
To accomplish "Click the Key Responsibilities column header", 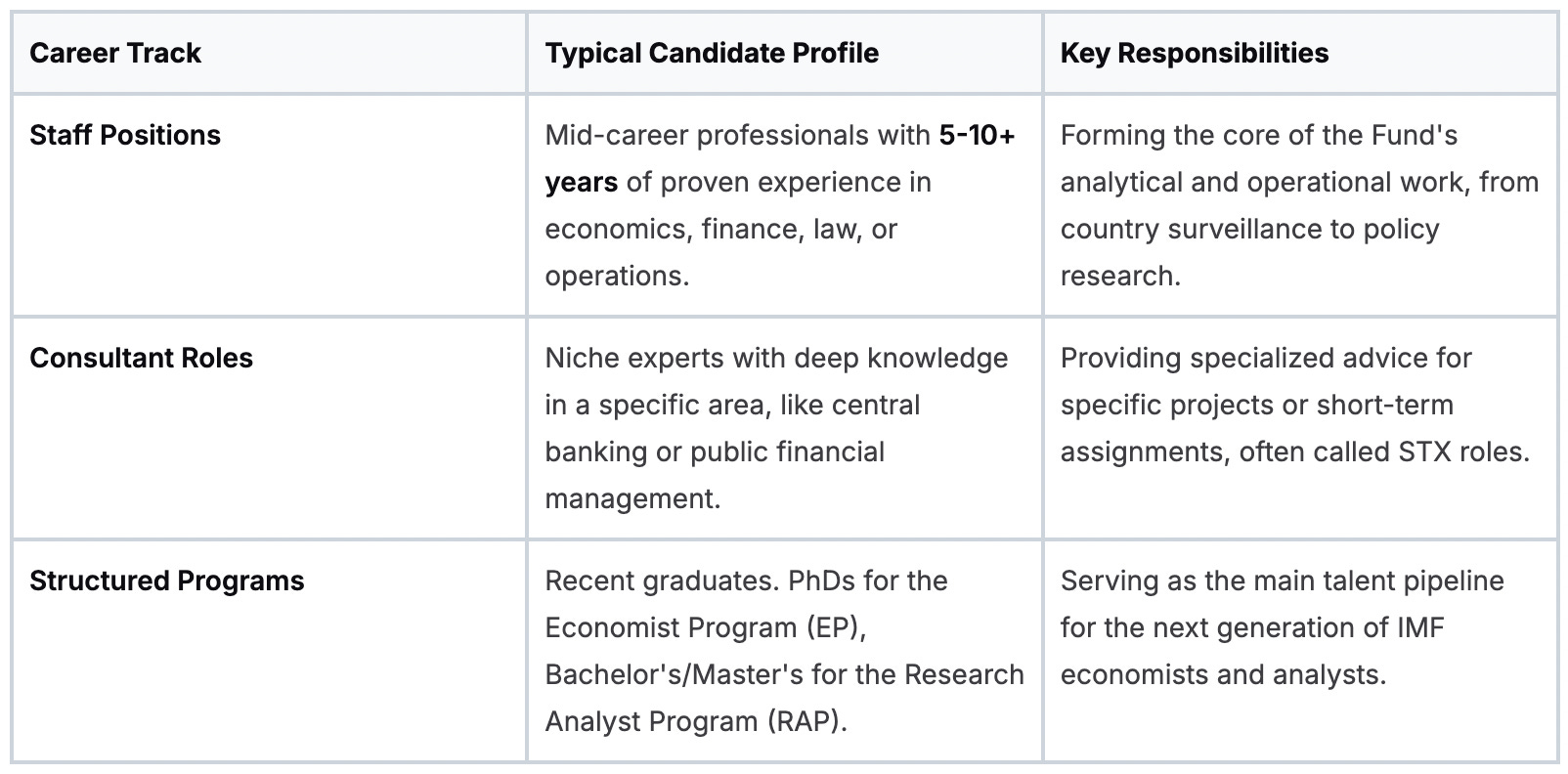I will pos(1195,53).
